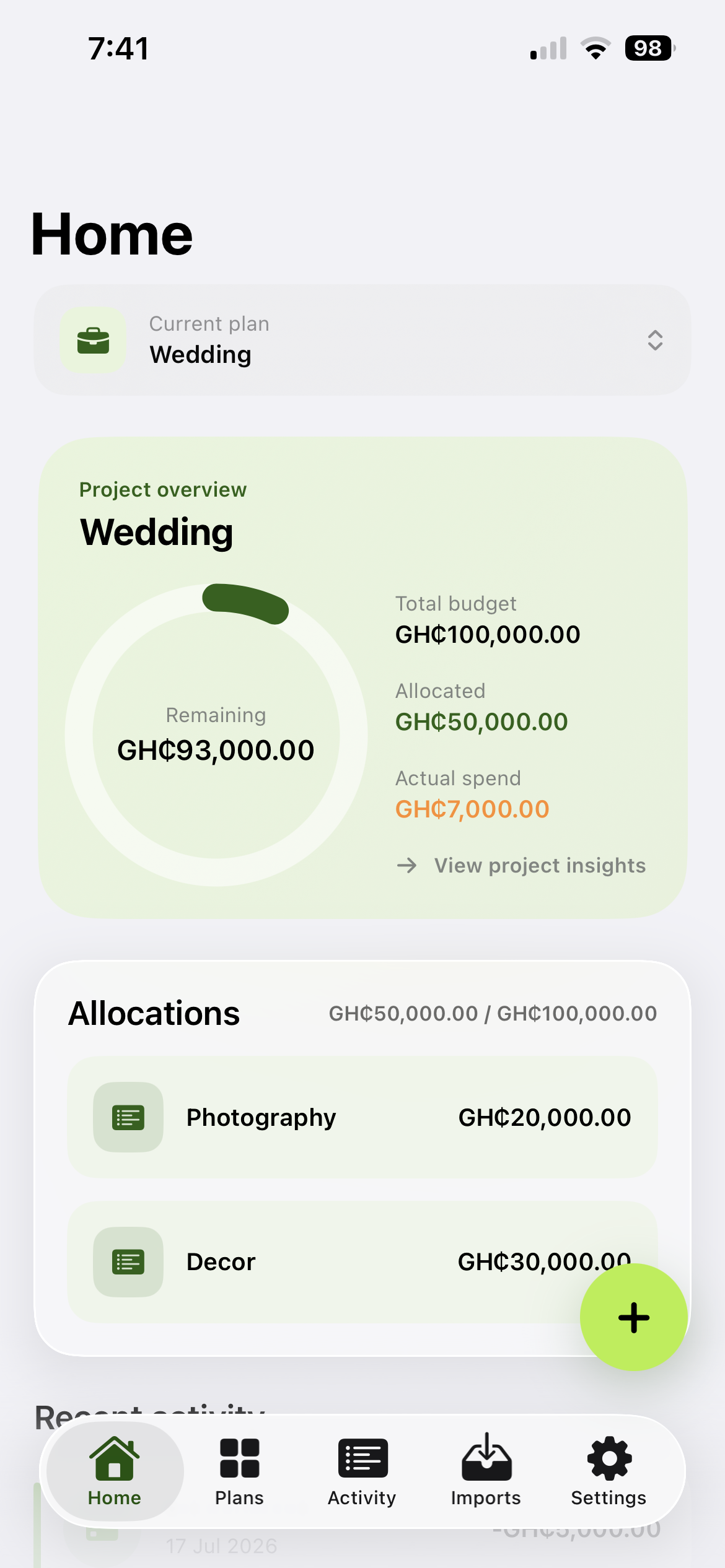Select the Settings tab label
Image resolution: width=725 pixels, height=1568 pixels.
[x=609, y=1497]
